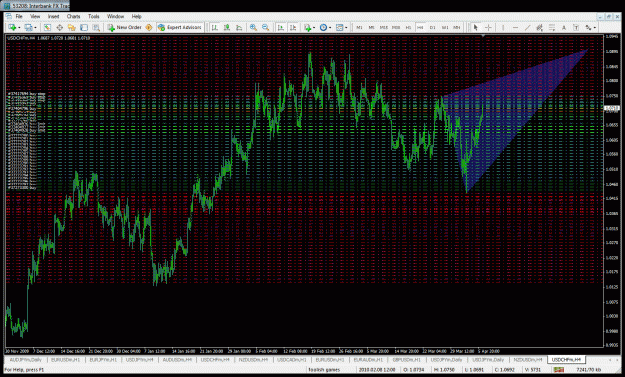The height and width of the screenshot is (377, 625).
Task: Switch timeframe to W1
Action: tap(445, 27)
